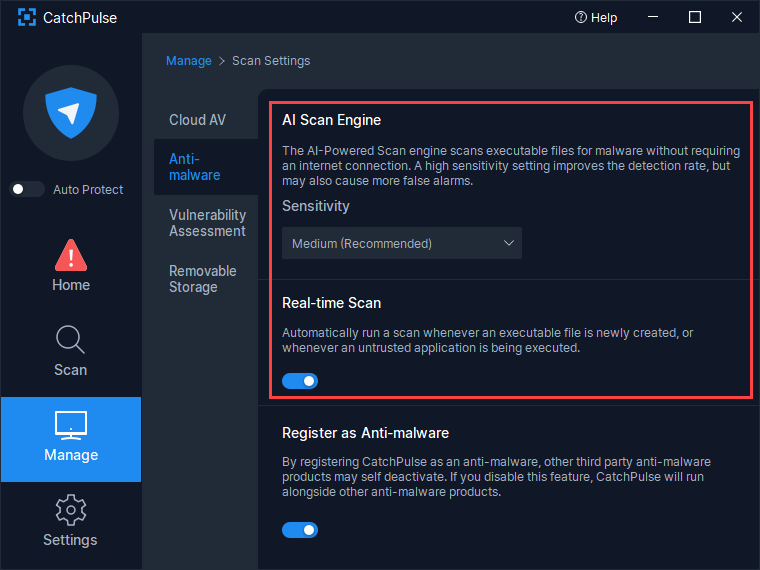Click the Manage breadcrumb link

[189, 61]
